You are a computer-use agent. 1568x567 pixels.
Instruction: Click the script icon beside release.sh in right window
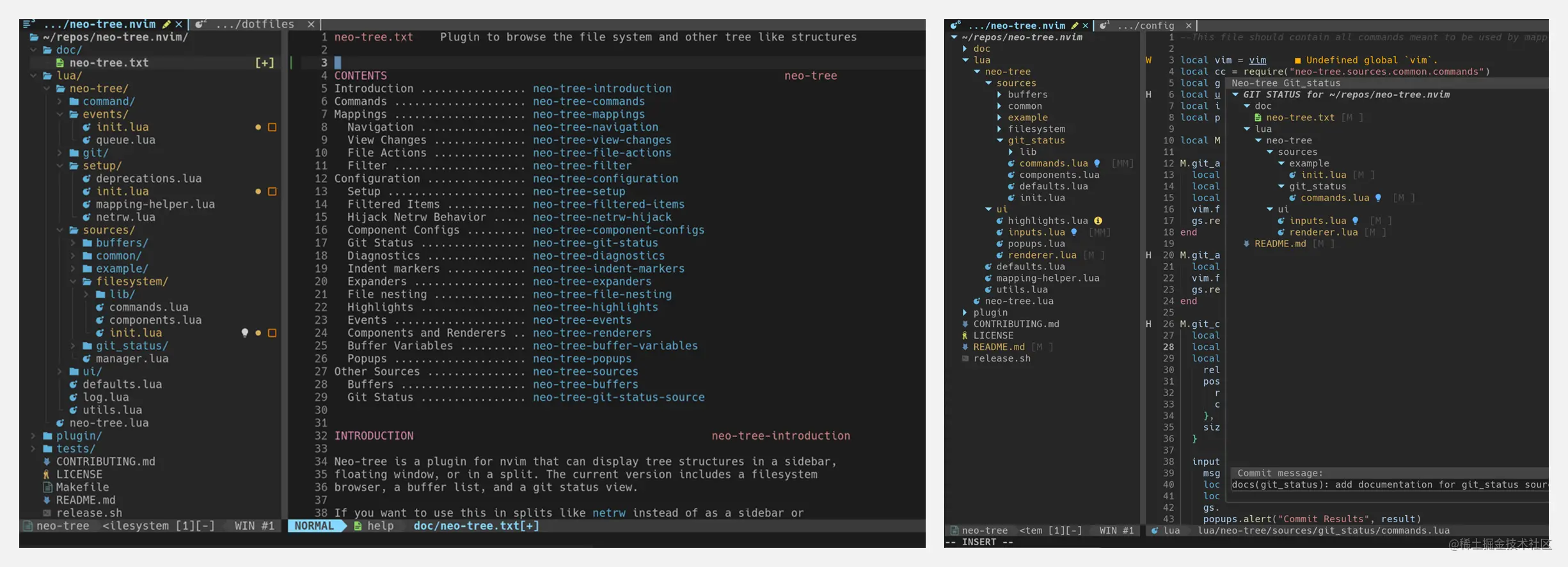(x=965, y=358)
